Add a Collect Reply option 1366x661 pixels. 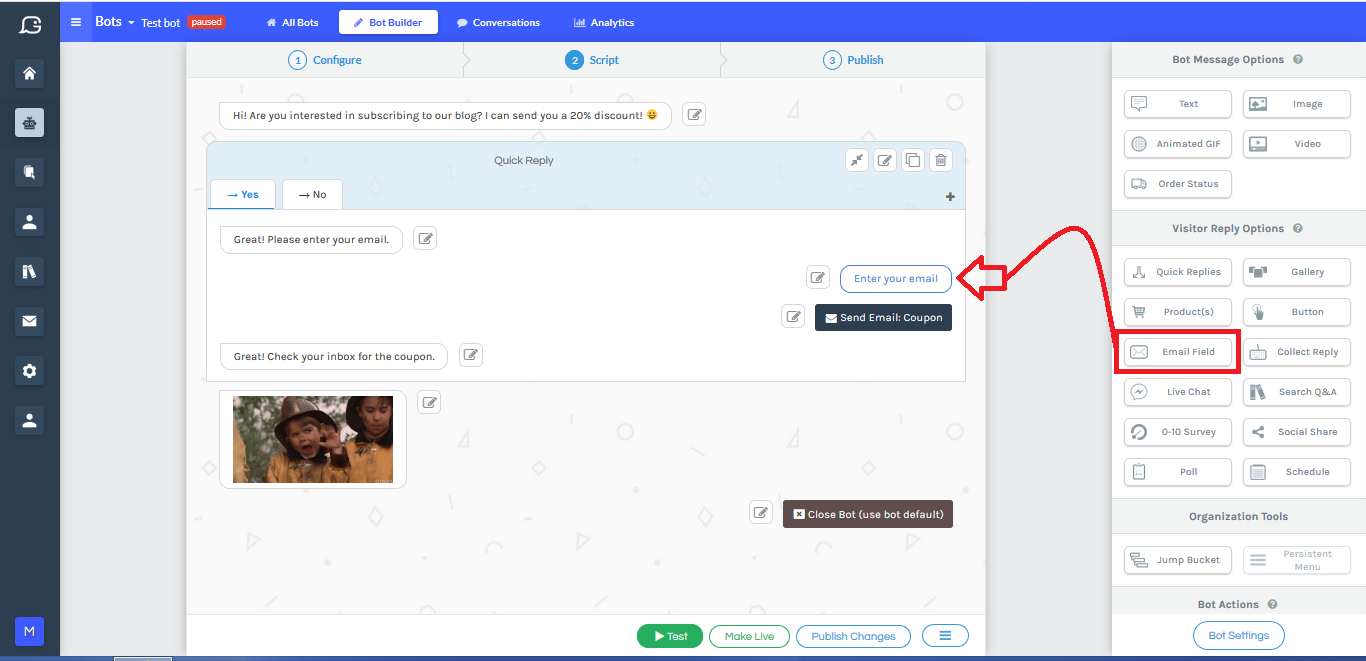(x=1297, y=352)
